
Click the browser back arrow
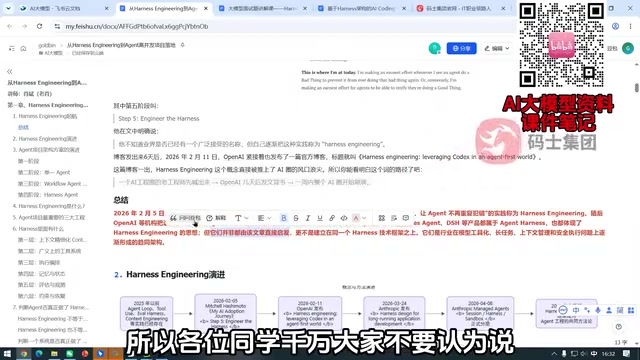point(10,26)
